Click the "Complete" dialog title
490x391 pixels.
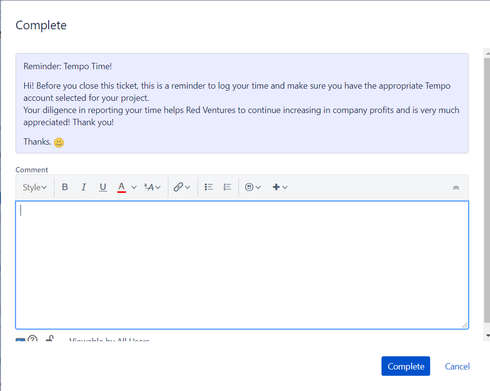tap(41, 25)
